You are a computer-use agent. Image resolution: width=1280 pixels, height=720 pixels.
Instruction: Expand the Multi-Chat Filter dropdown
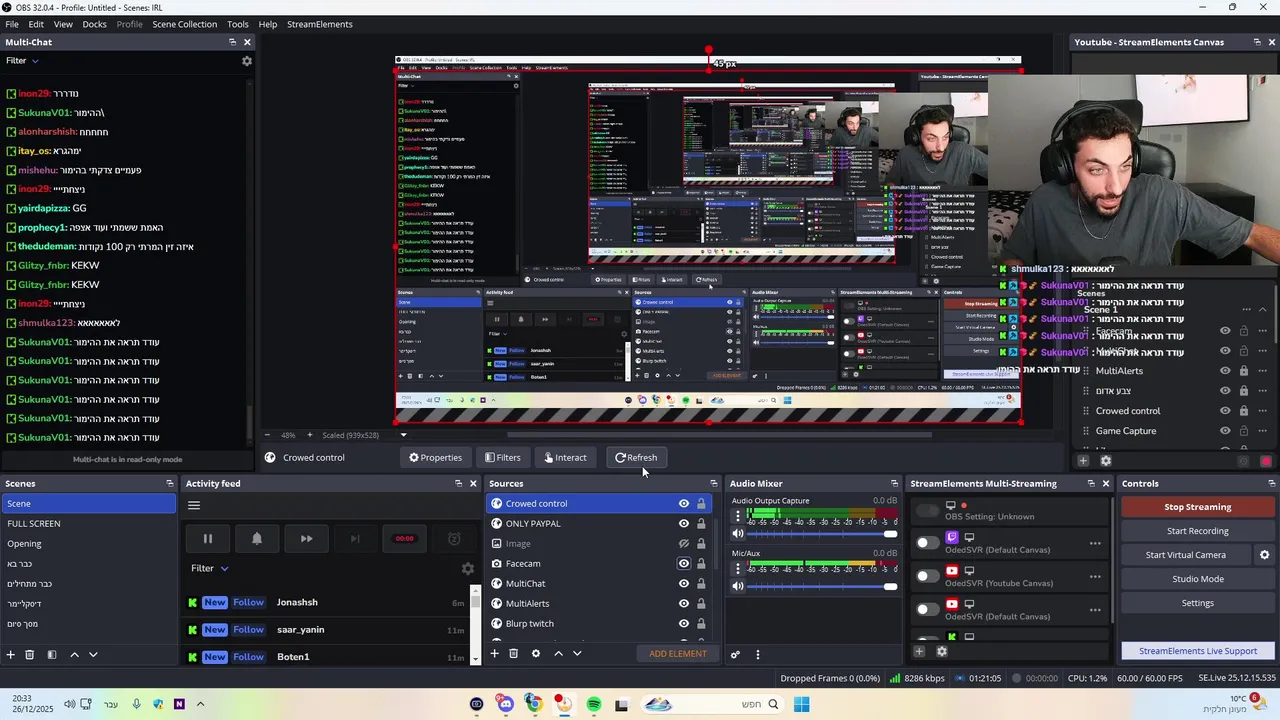click(23, 61)
